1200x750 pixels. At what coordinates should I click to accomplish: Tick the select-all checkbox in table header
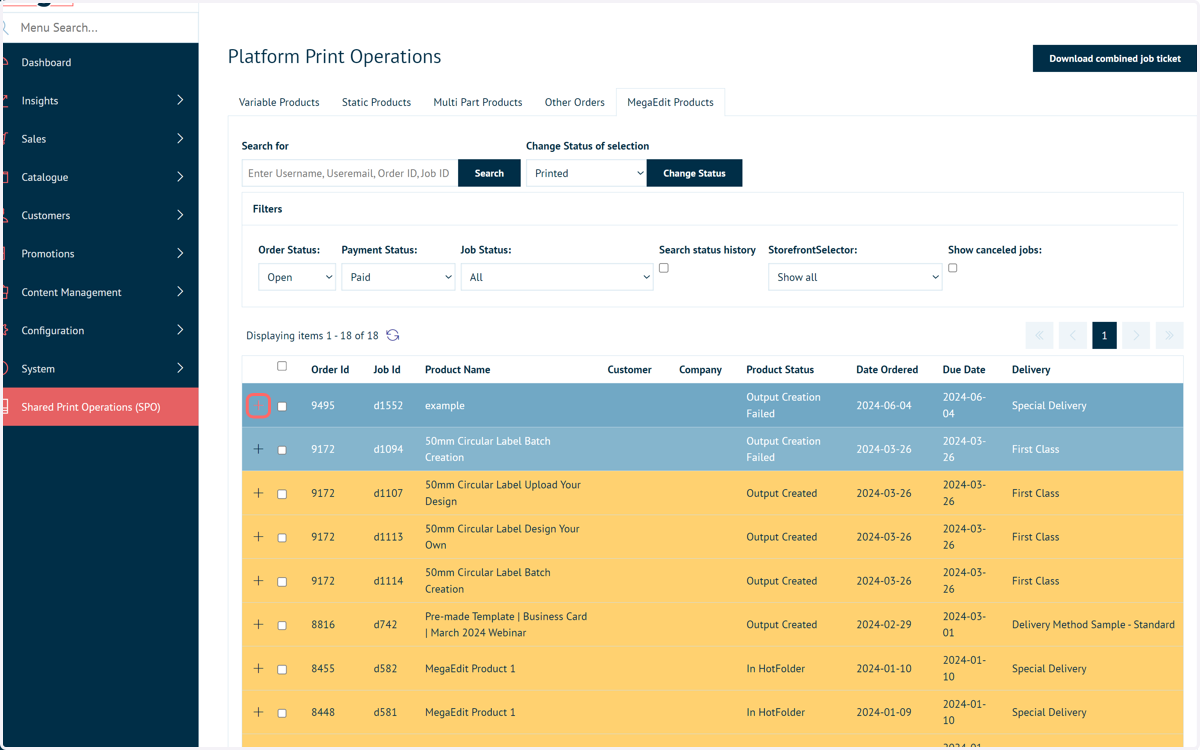tap(282, 366)
